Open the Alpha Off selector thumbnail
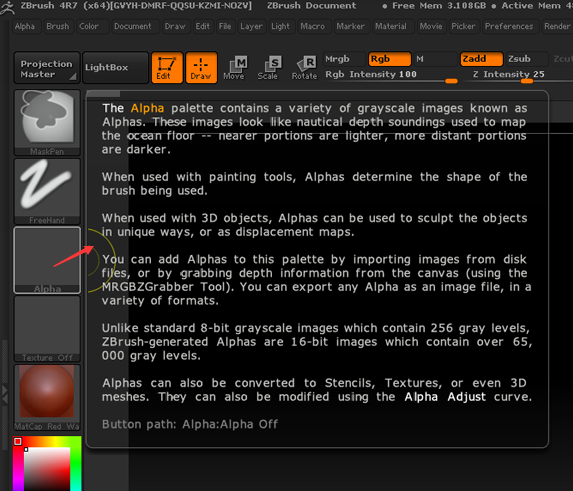This screenshot has height=491, width=573. tap(47, 260)
